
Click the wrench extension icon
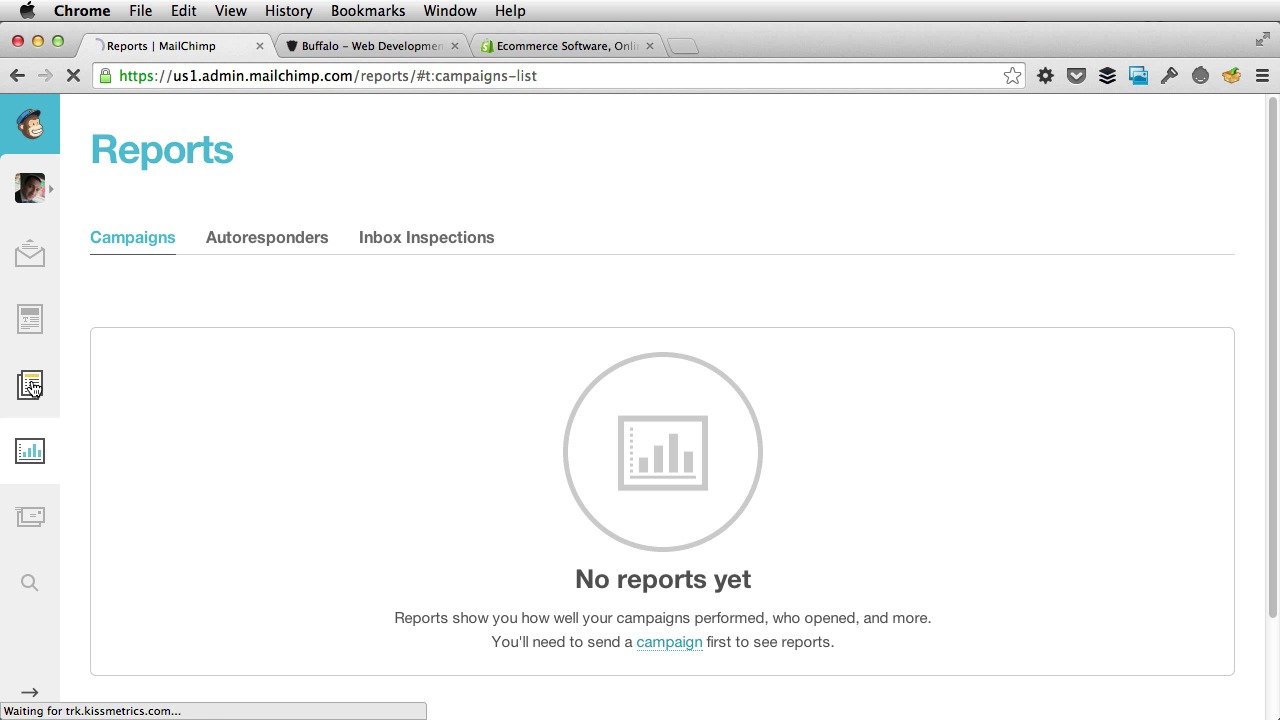(x=1169, y=76)
